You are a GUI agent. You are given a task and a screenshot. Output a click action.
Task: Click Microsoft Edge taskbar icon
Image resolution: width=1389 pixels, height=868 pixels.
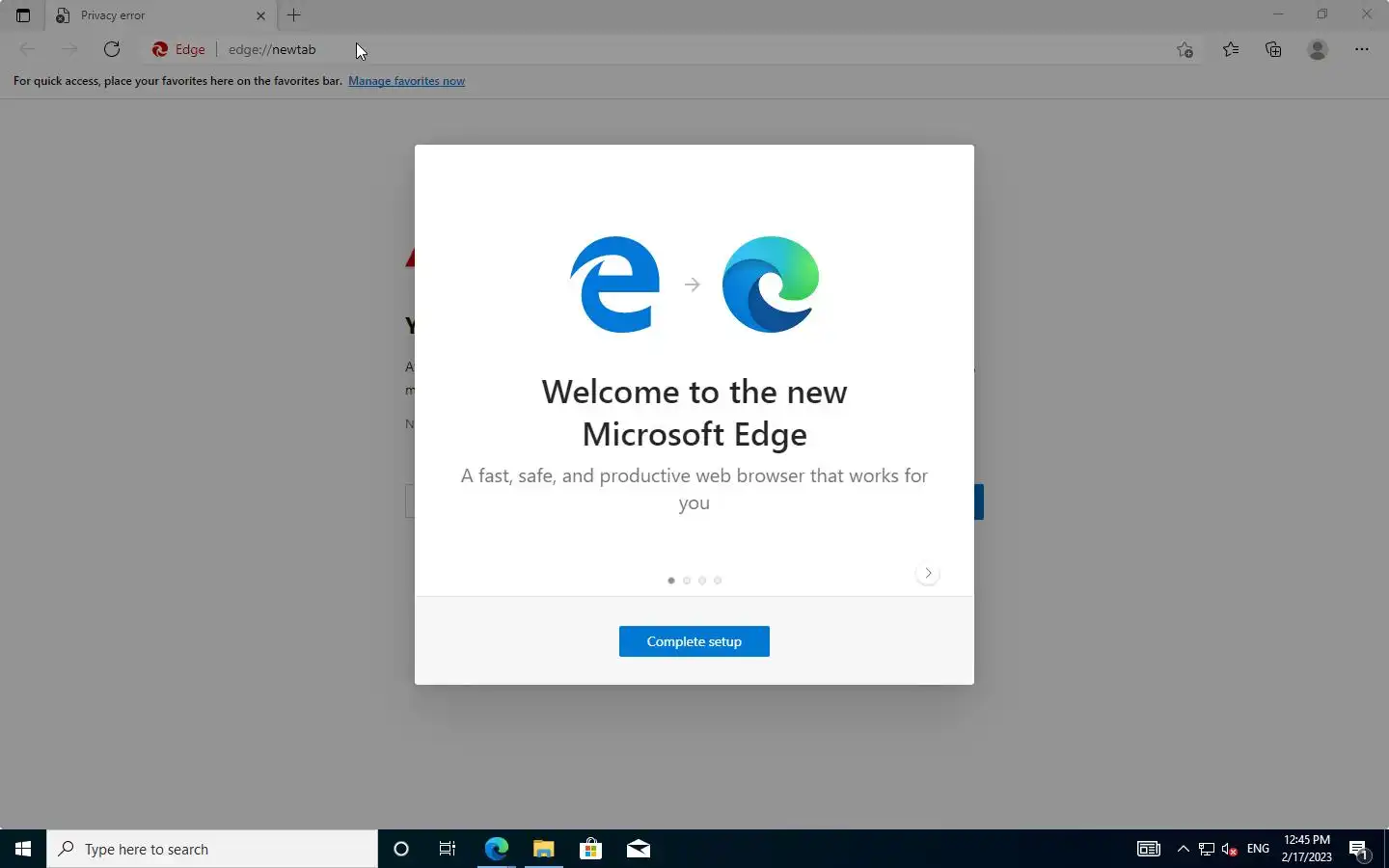pyautogui.click(x=496, y=849)
